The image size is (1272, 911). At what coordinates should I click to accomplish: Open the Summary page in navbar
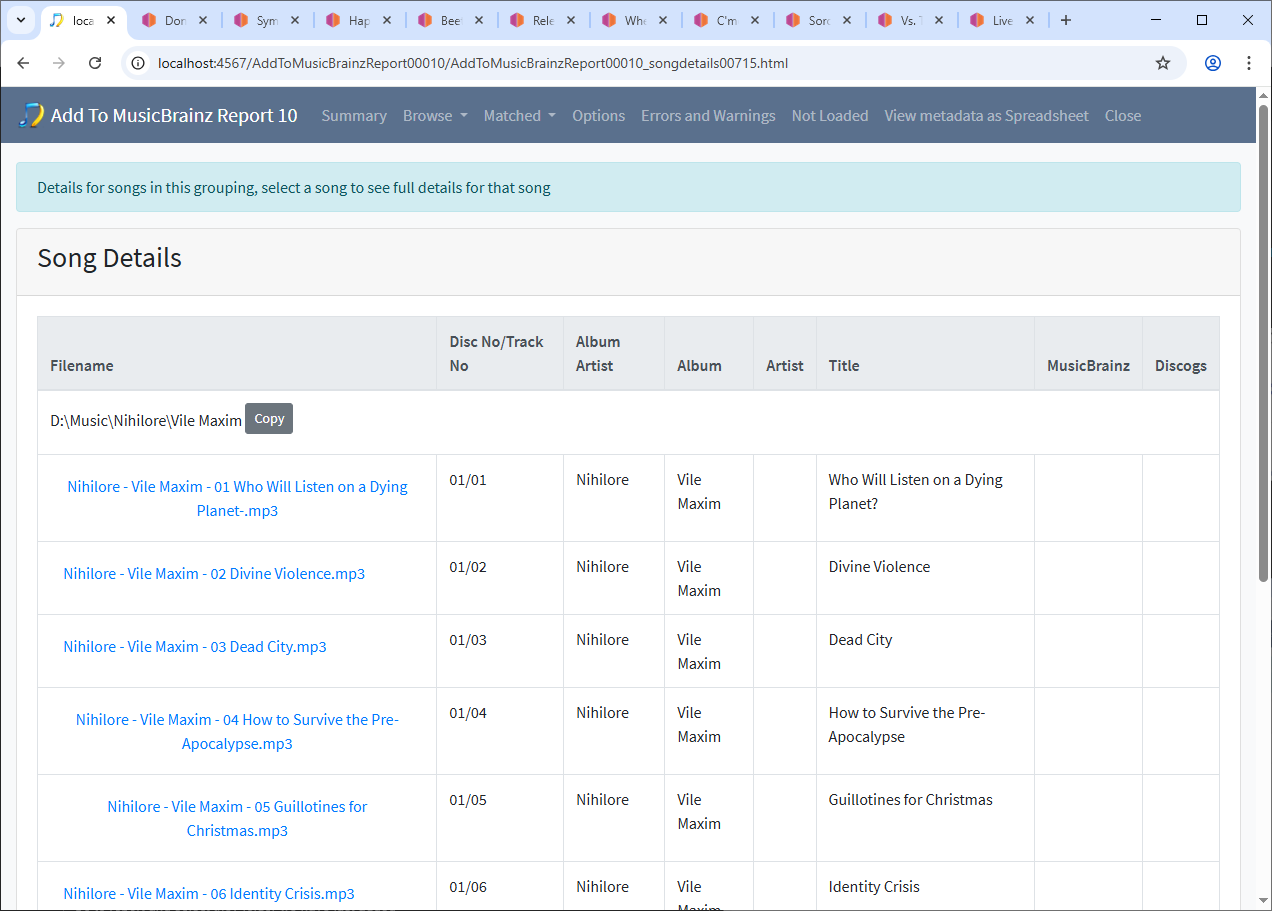pos(354,115)
